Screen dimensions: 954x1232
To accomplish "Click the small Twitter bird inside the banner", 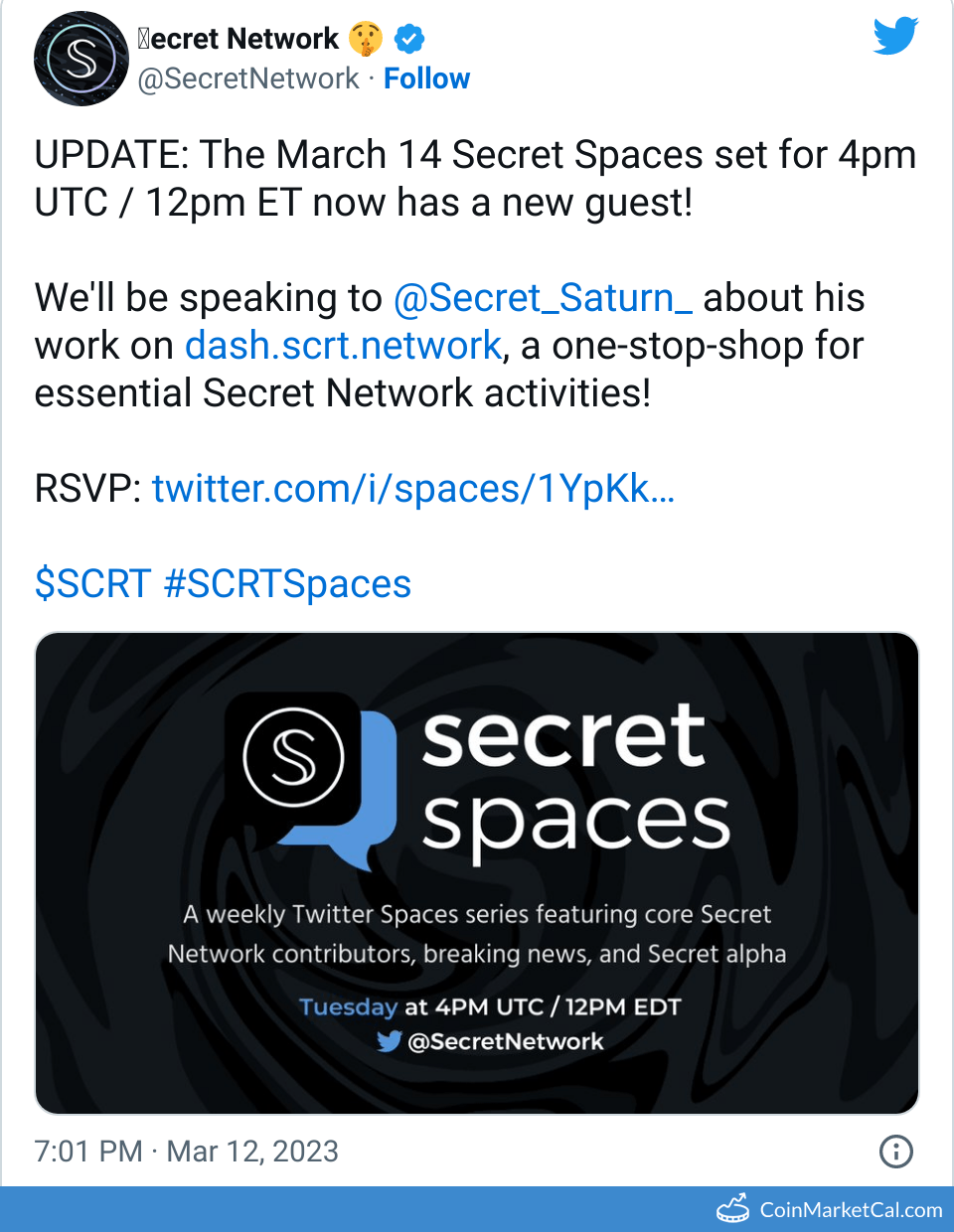I will tap(389, 1041).
